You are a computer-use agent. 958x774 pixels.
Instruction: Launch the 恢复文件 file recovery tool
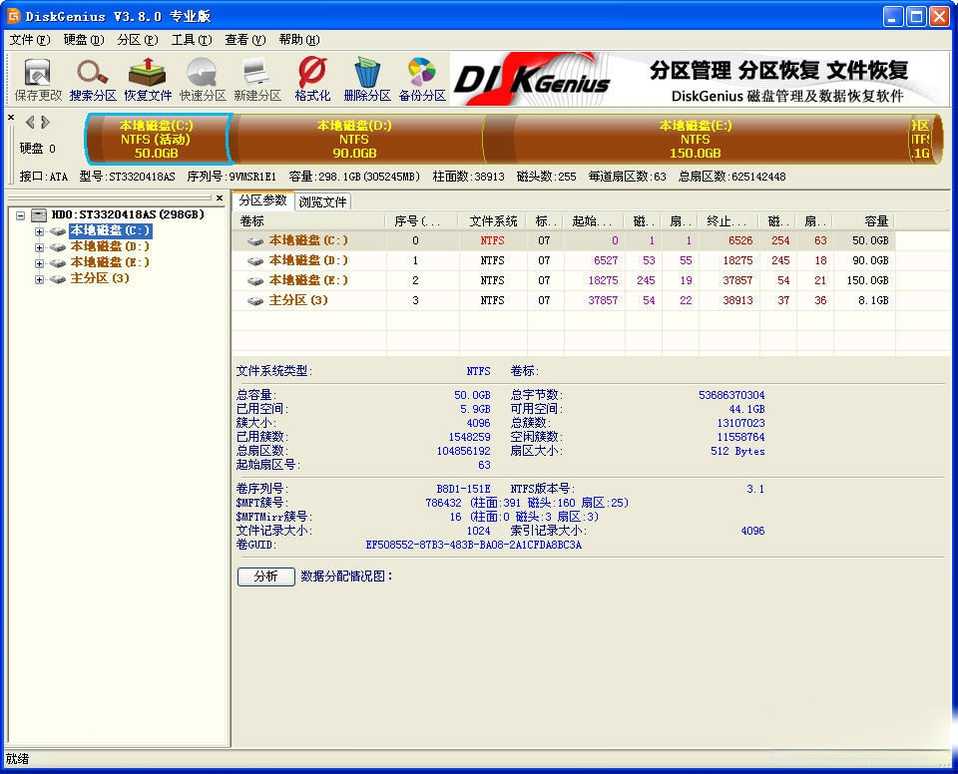click(x=148, y=79)
